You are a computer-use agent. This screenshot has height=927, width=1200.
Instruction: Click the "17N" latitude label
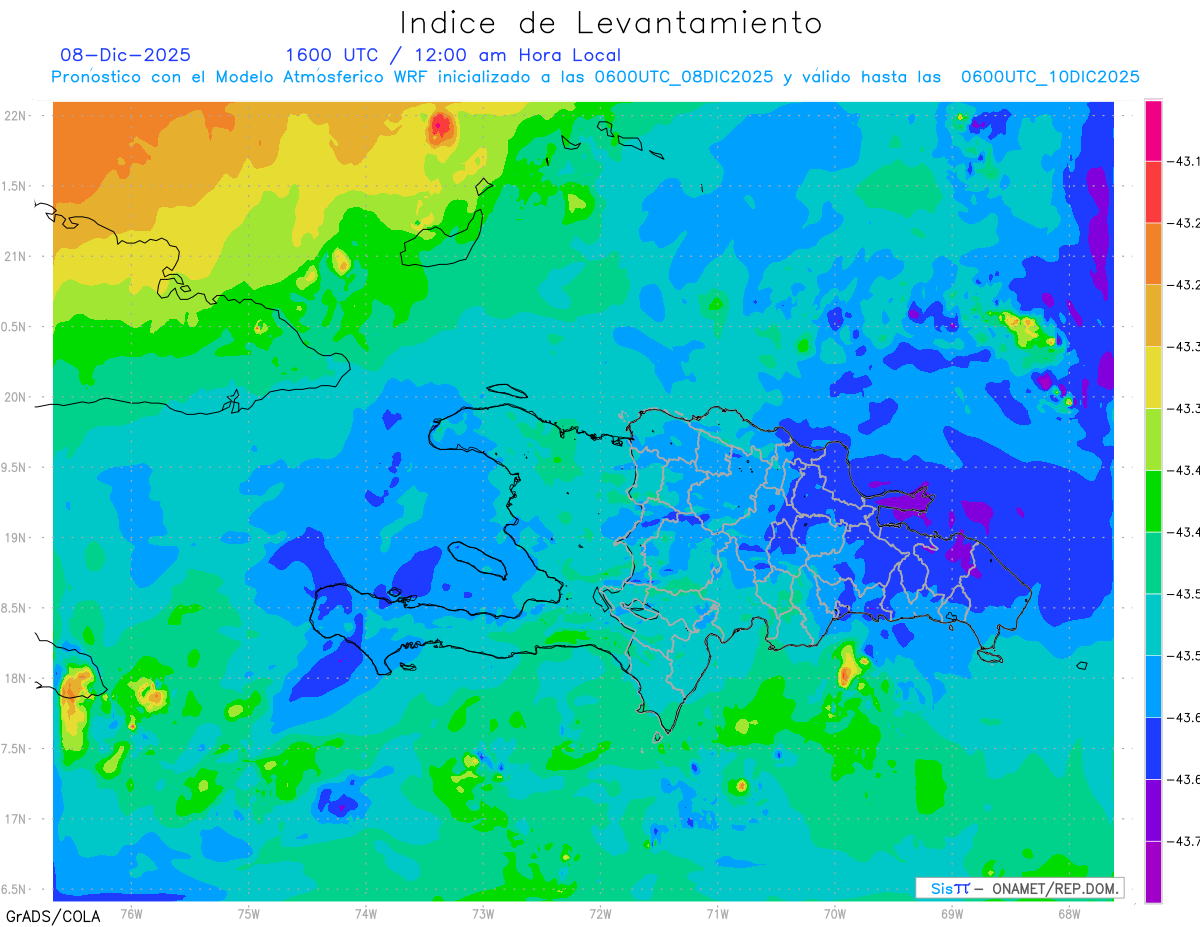[x=17, y=819]
